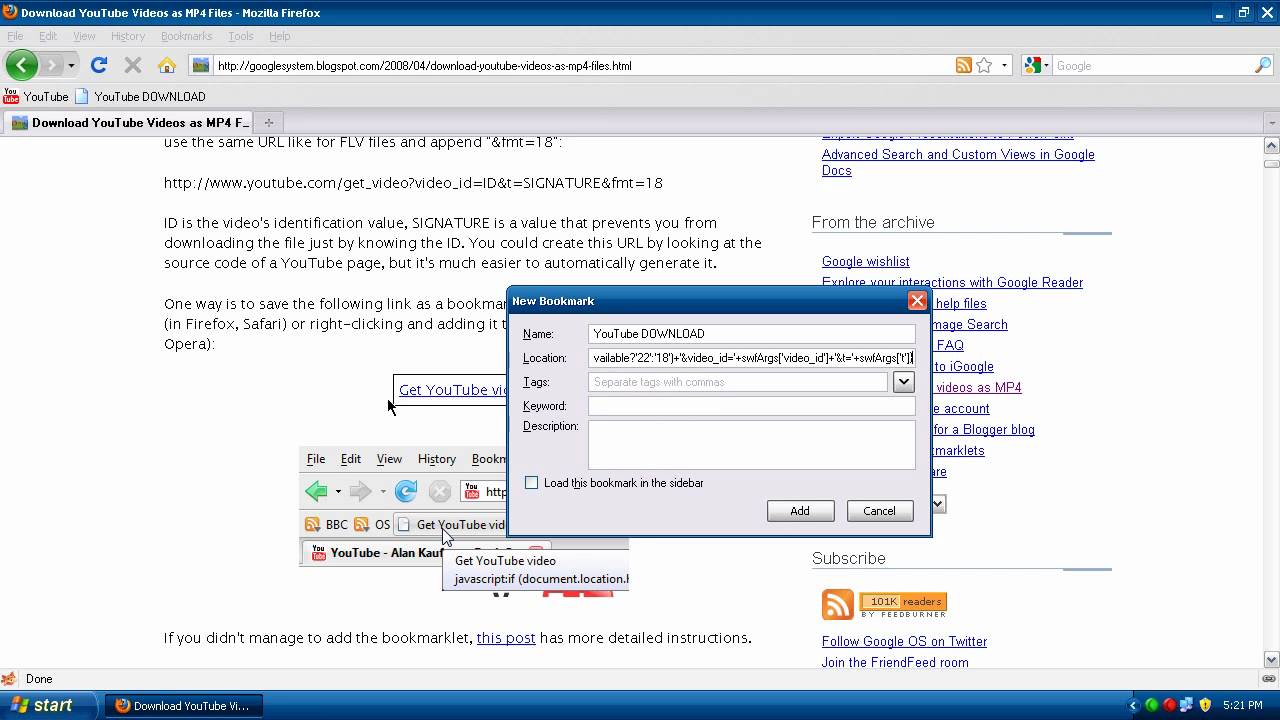The image size is (1280, 720).
Task: Open the 'this post' link
Action: coord(506,638)
